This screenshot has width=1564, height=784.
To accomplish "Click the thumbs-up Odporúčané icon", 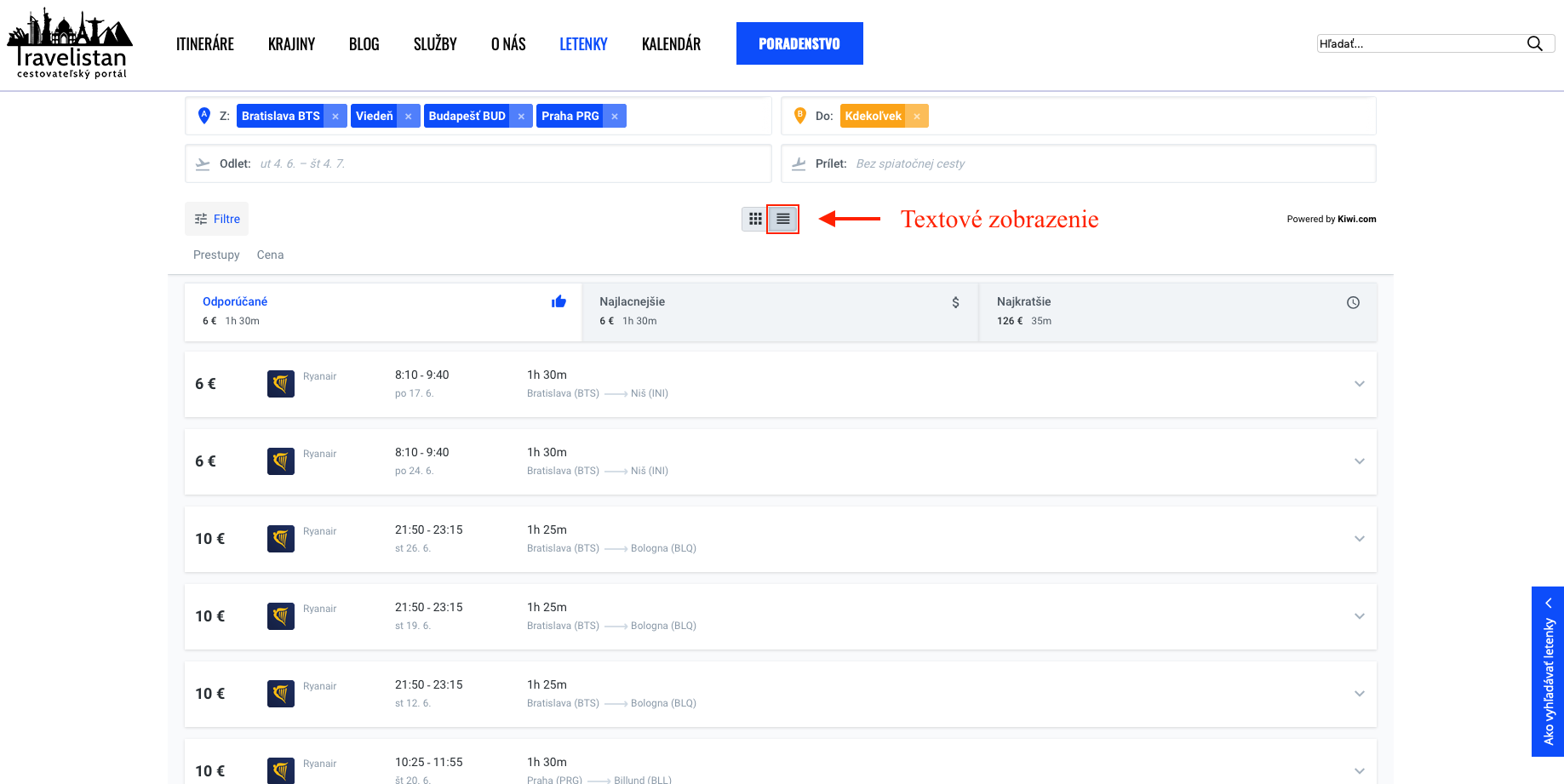I will point(559,301).
